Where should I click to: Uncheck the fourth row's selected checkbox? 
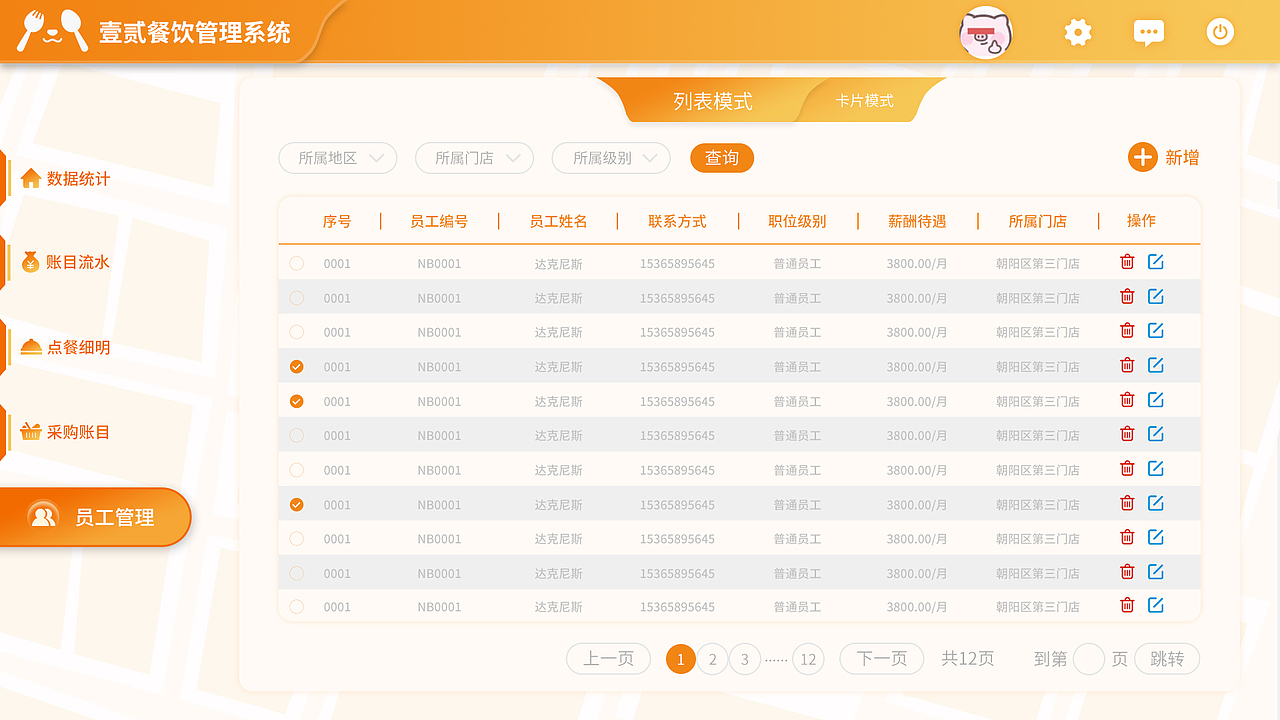[296, 366]
